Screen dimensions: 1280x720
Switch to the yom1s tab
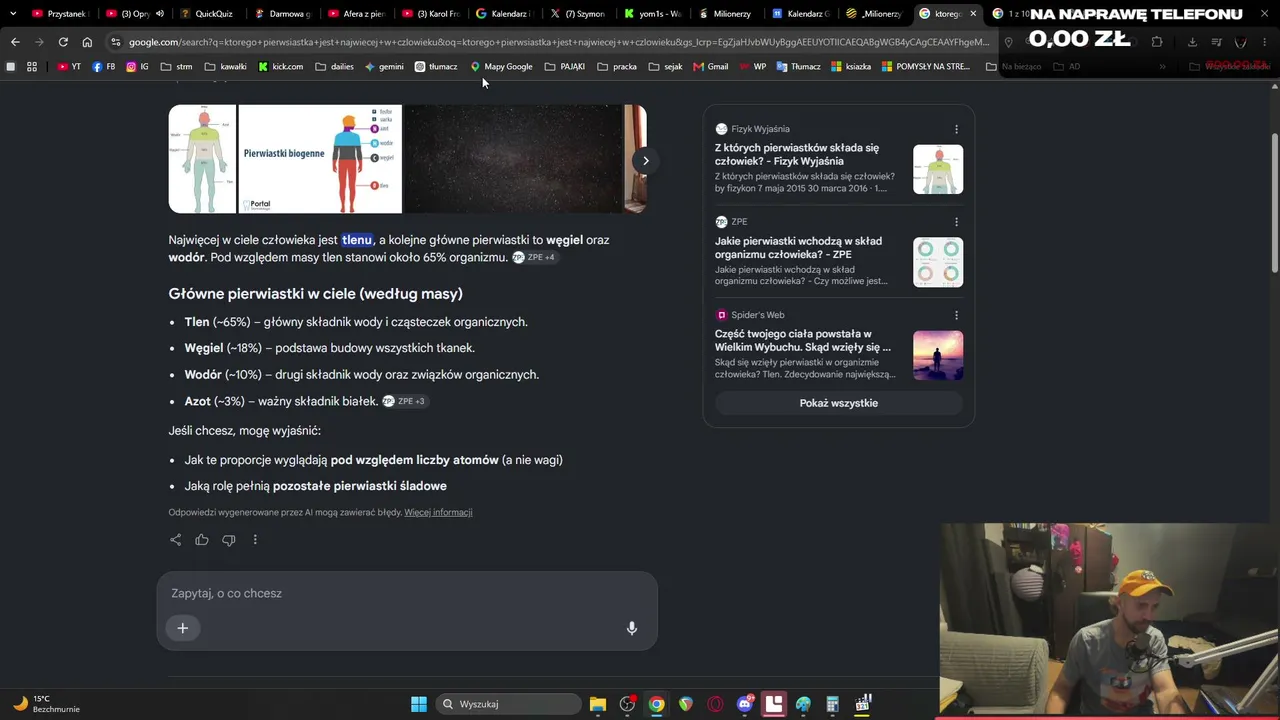pos(651,14)
